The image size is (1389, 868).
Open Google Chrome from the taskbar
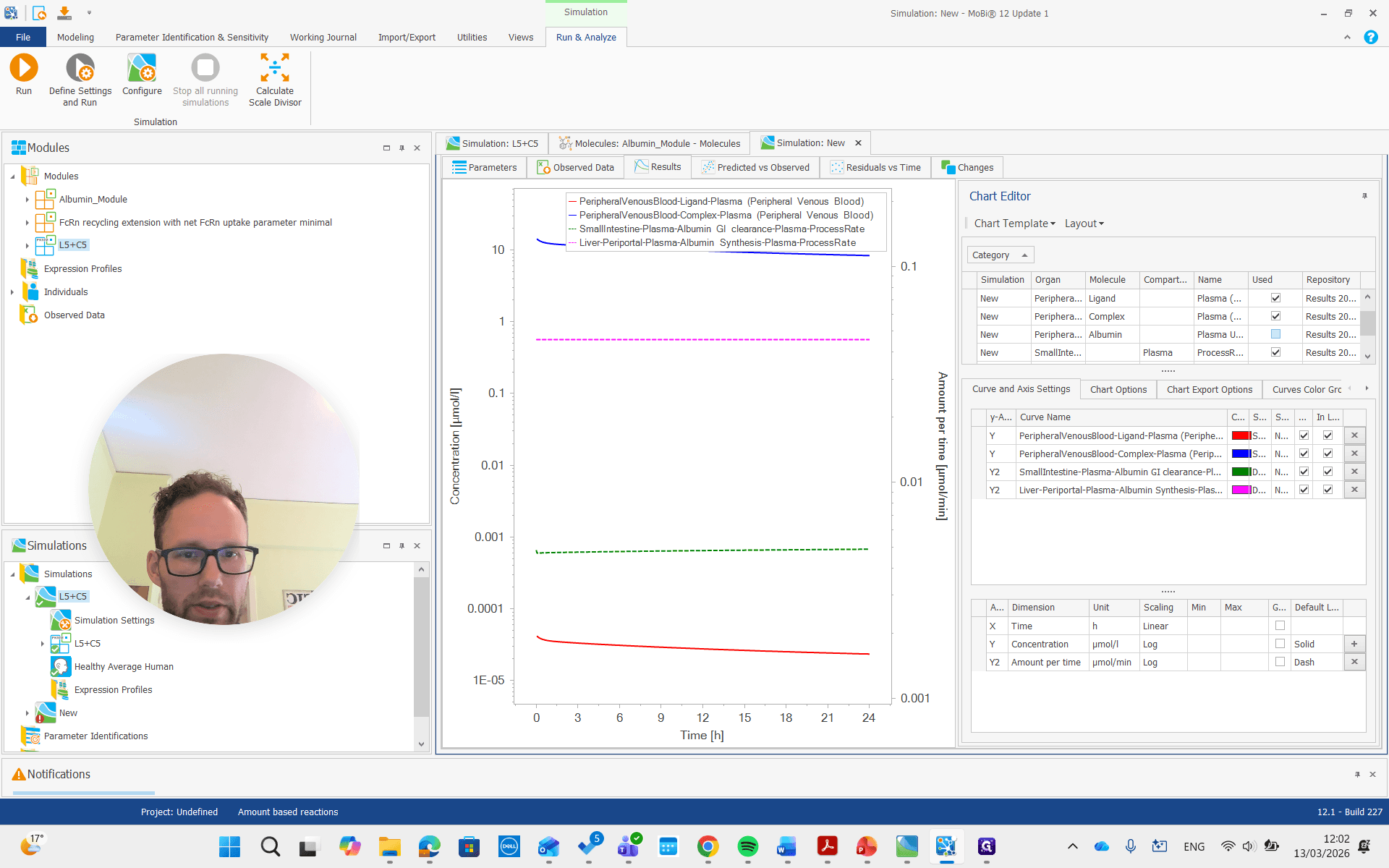click(708, 846)
